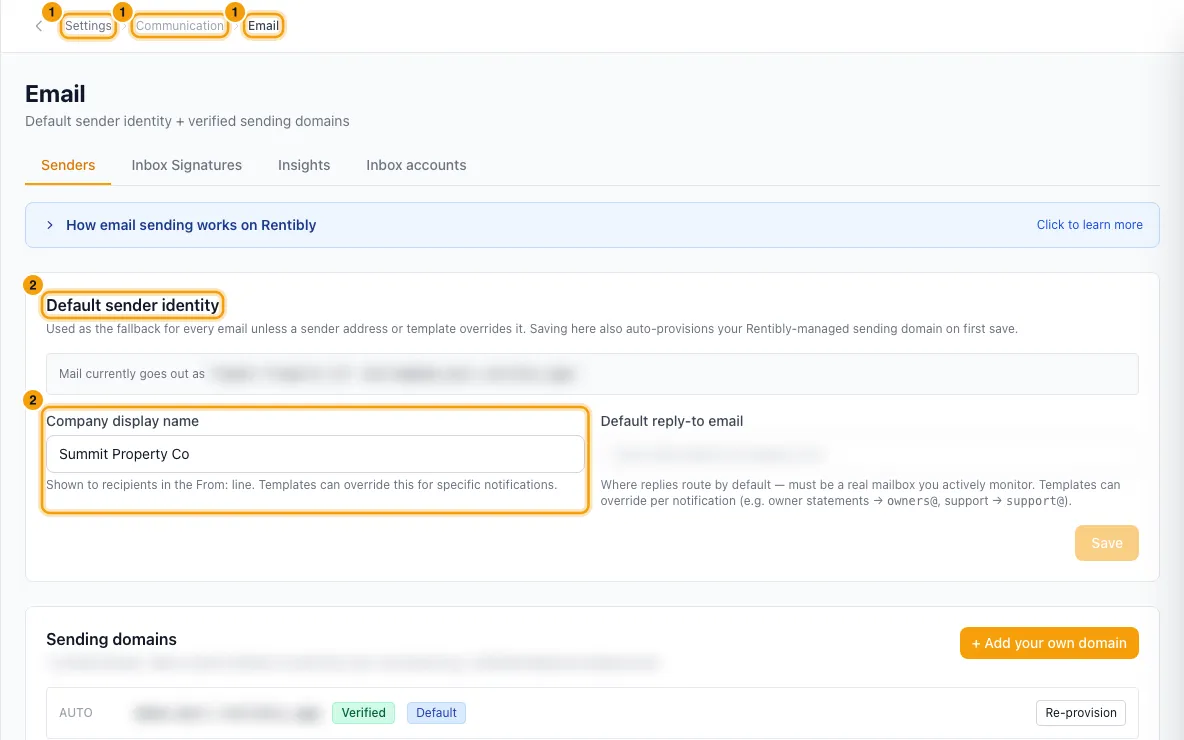Click the Default domain badge
The height and width of the screenshot is (740, 1184).
point(436,713)
